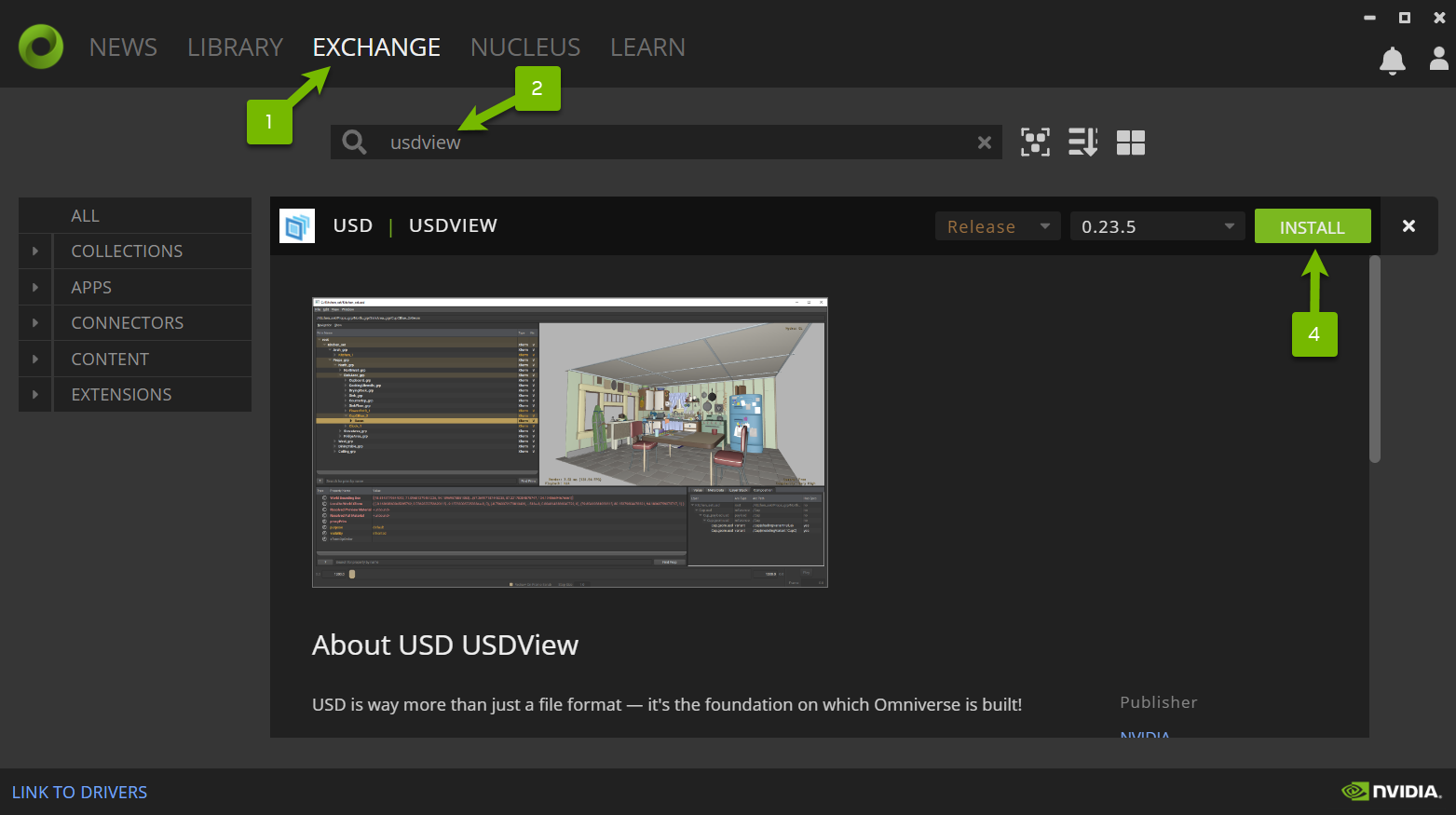
Task: Expand the CONTENT category arrow
Action: pos(35,359)
